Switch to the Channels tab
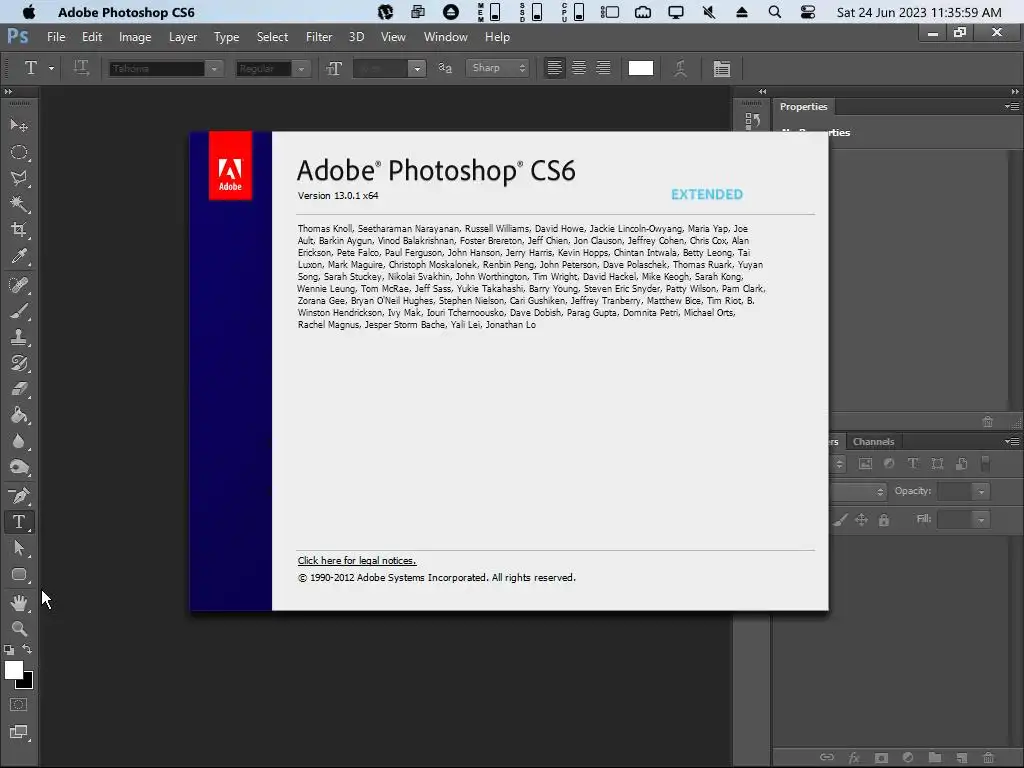Screen dimensions: 1024x768 (873, 441)
